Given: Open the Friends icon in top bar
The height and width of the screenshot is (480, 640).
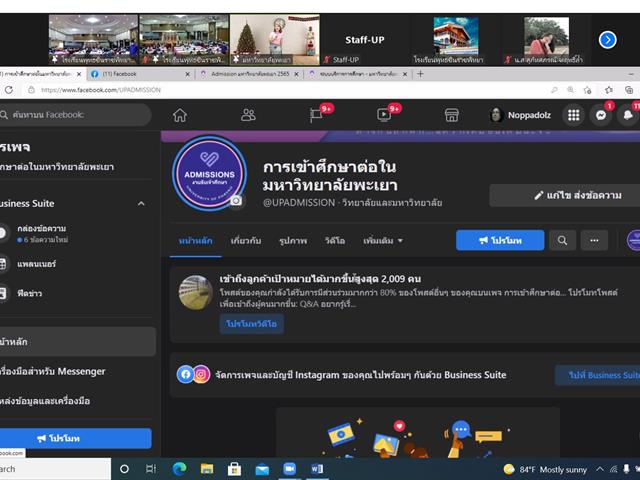Looking at the screenshot, I should [248, 116].
